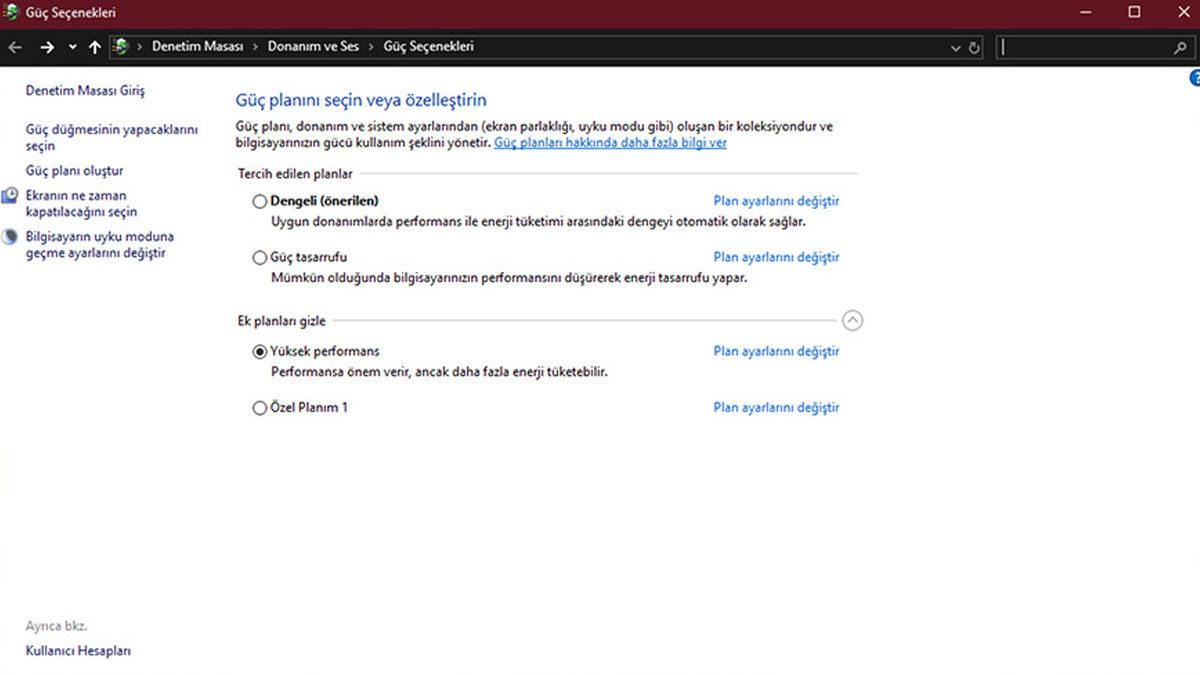Image resolution: width=1200 pixels, height=675 pixels.
Task: Select the Özel Planım 1 plan
Action: click(x=260, y=408)
